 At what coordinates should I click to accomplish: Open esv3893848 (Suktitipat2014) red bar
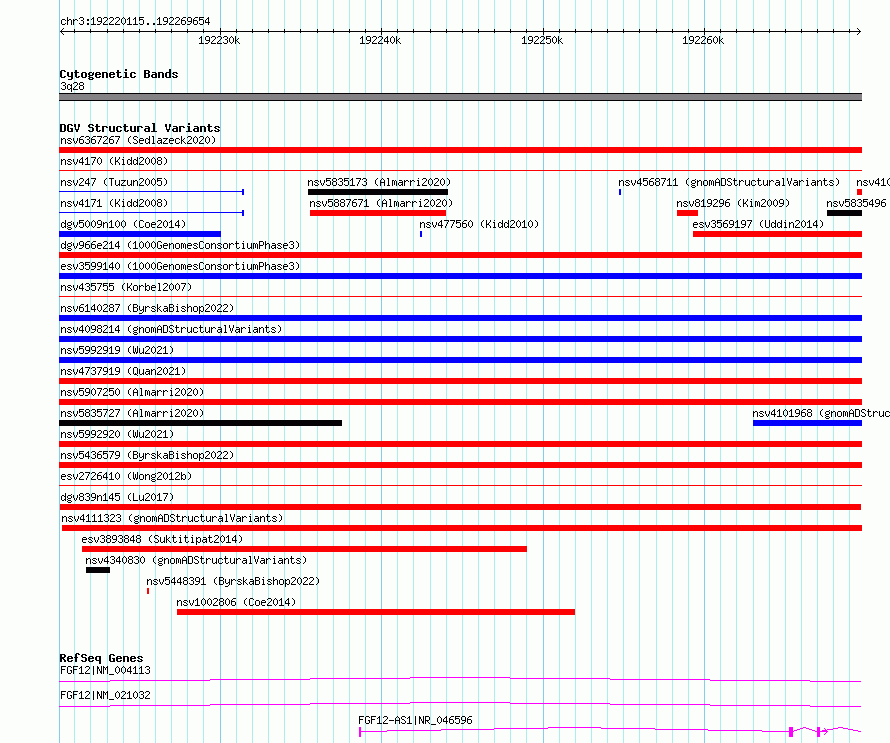point(304,549)
